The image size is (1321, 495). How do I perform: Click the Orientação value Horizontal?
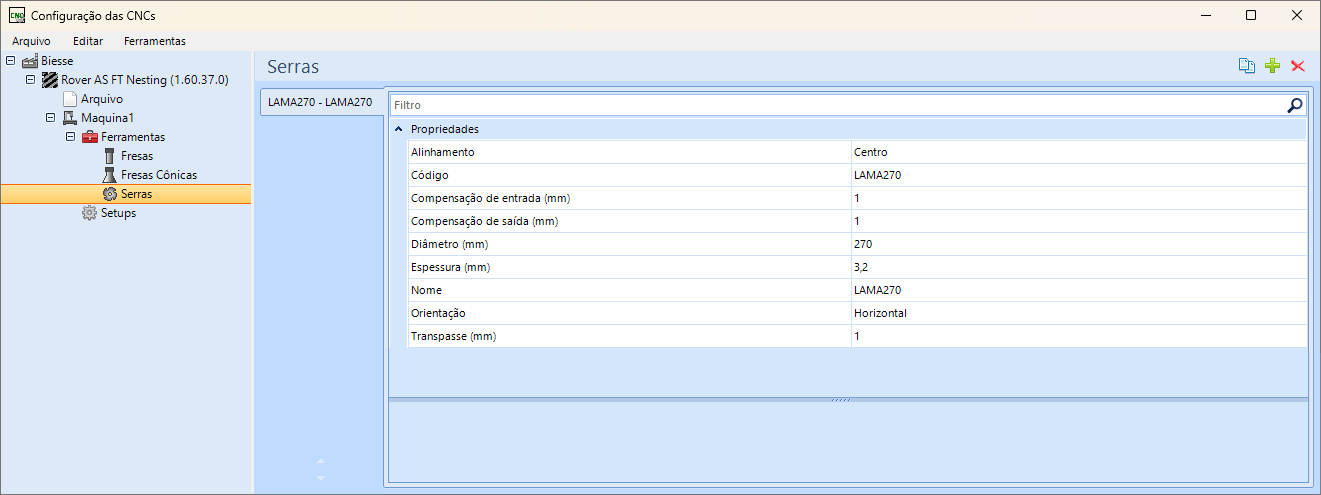tap(1078, 313)
